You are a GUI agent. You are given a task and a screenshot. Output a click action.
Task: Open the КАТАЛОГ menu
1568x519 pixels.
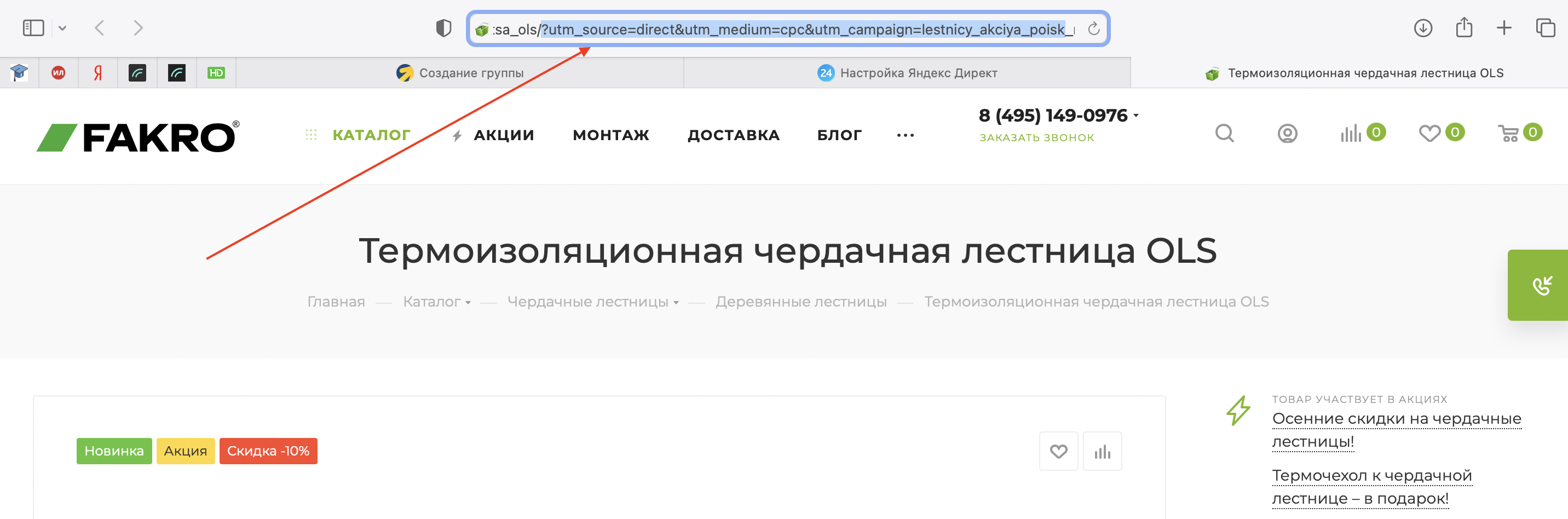[371, 135]
